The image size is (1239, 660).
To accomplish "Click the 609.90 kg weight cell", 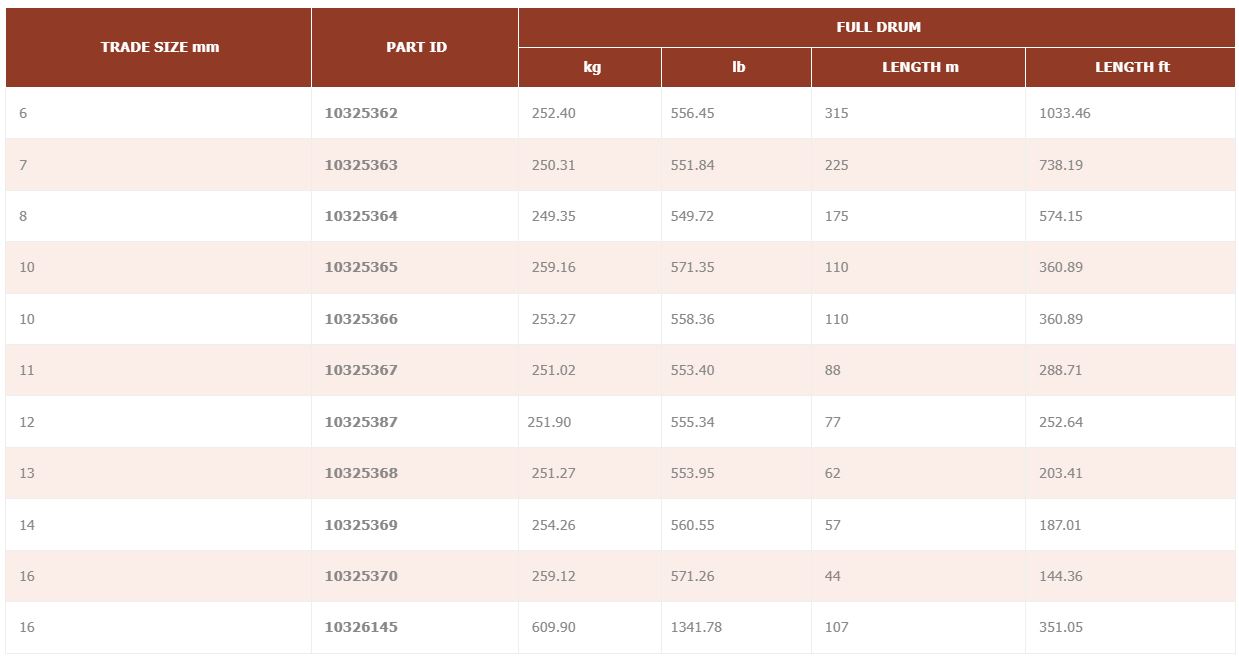I will coord(554,627).
